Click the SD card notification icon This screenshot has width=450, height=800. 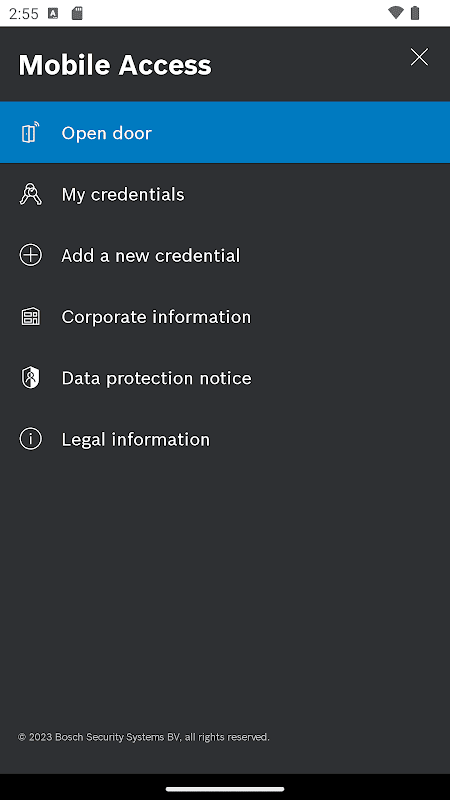pos(77,13)
